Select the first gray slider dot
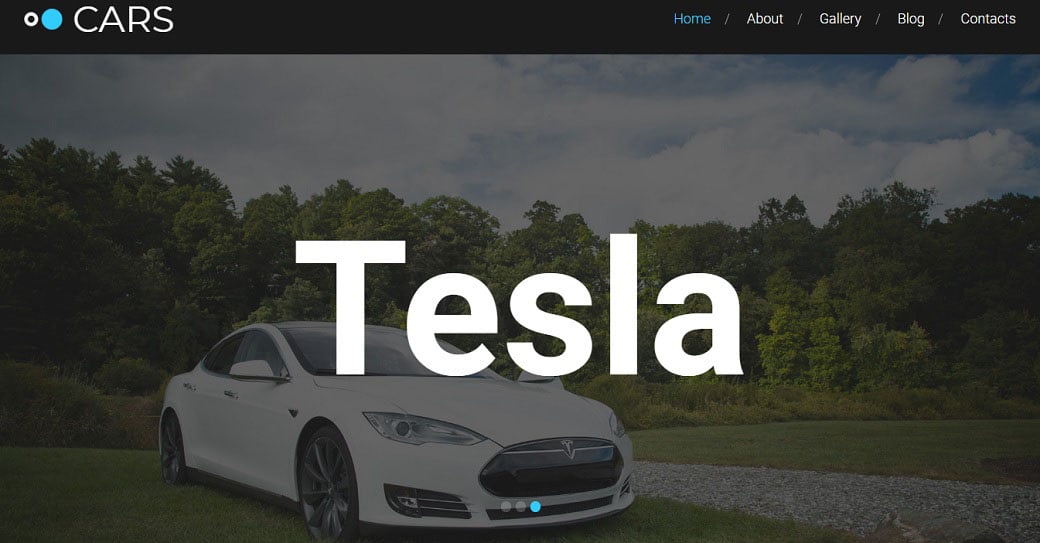 [506, 507]
